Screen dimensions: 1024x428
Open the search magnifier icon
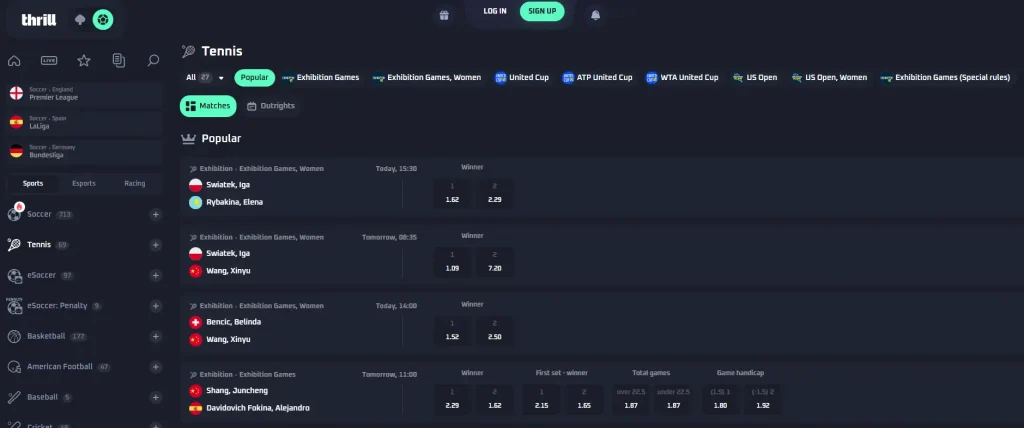(153, 61)
